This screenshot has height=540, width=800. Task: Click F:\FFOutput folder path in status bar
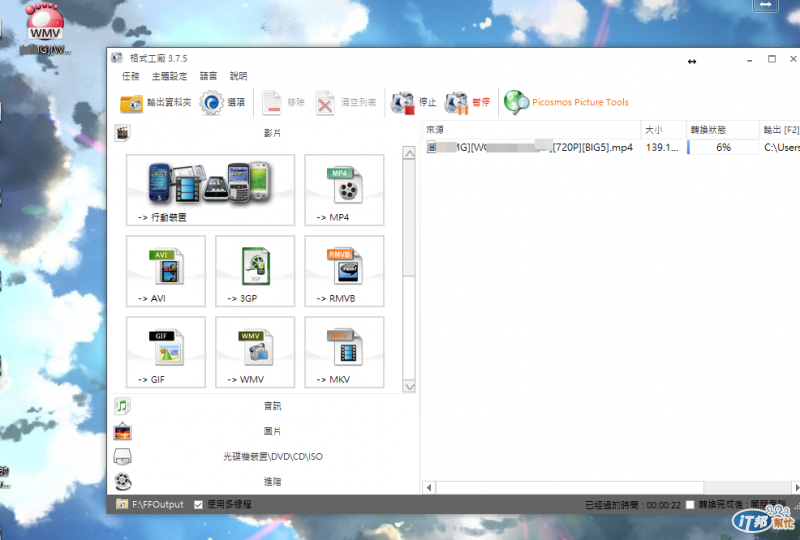[x=158, y=504]
